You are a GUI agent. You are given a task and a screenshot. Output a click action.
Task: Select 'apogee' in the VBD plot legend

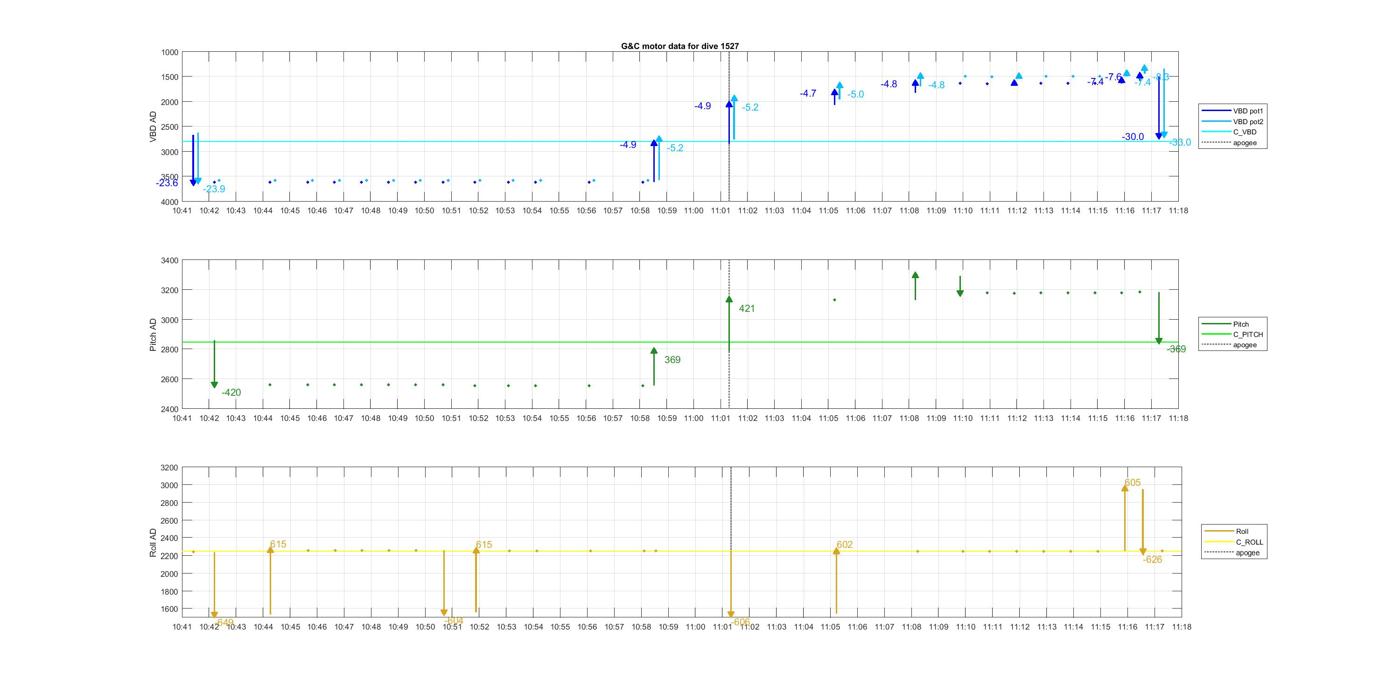coord(1229,142)
